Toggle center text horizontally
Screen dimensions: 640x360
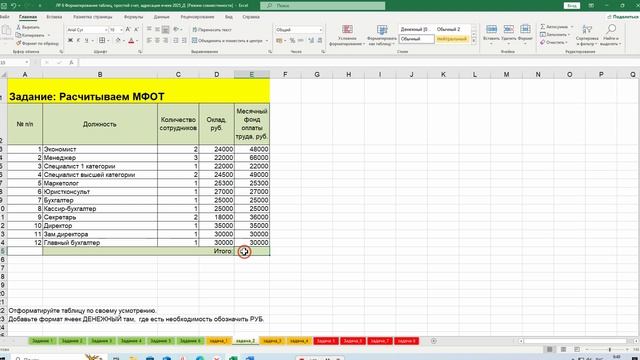coord(157,40)
